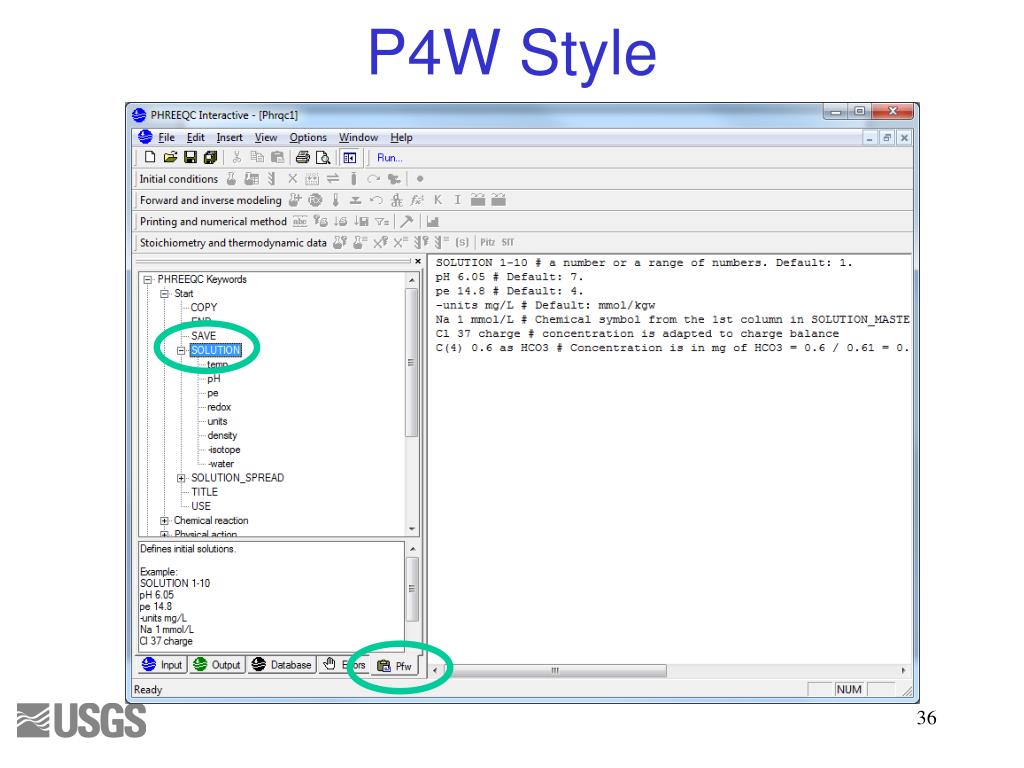Viewport: 1024px width, 768px height.
Task: Click the description pane vertical scrollbar thumb
Action: pos(412,588)
